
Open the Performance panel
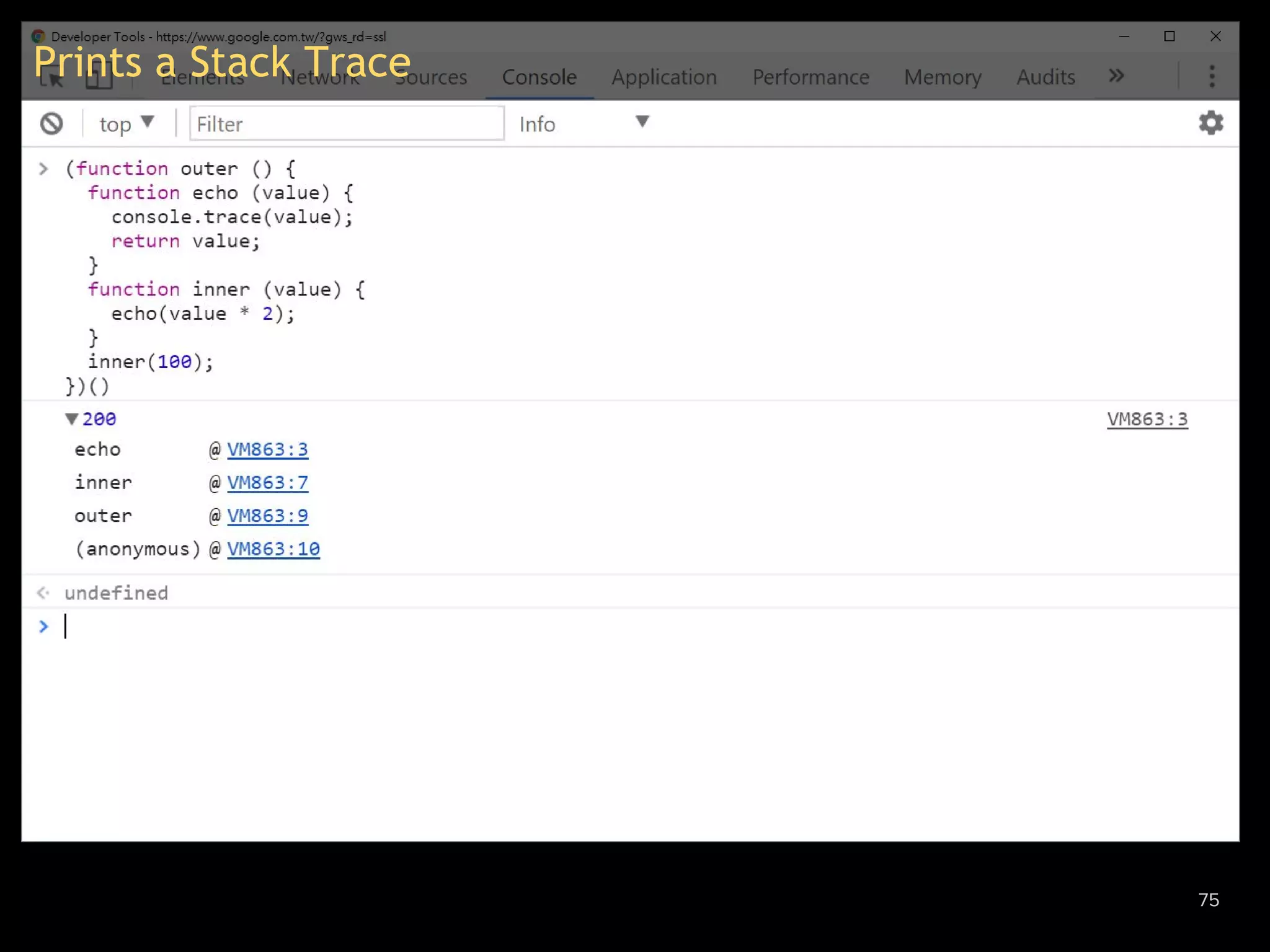(x=810, y=77)
